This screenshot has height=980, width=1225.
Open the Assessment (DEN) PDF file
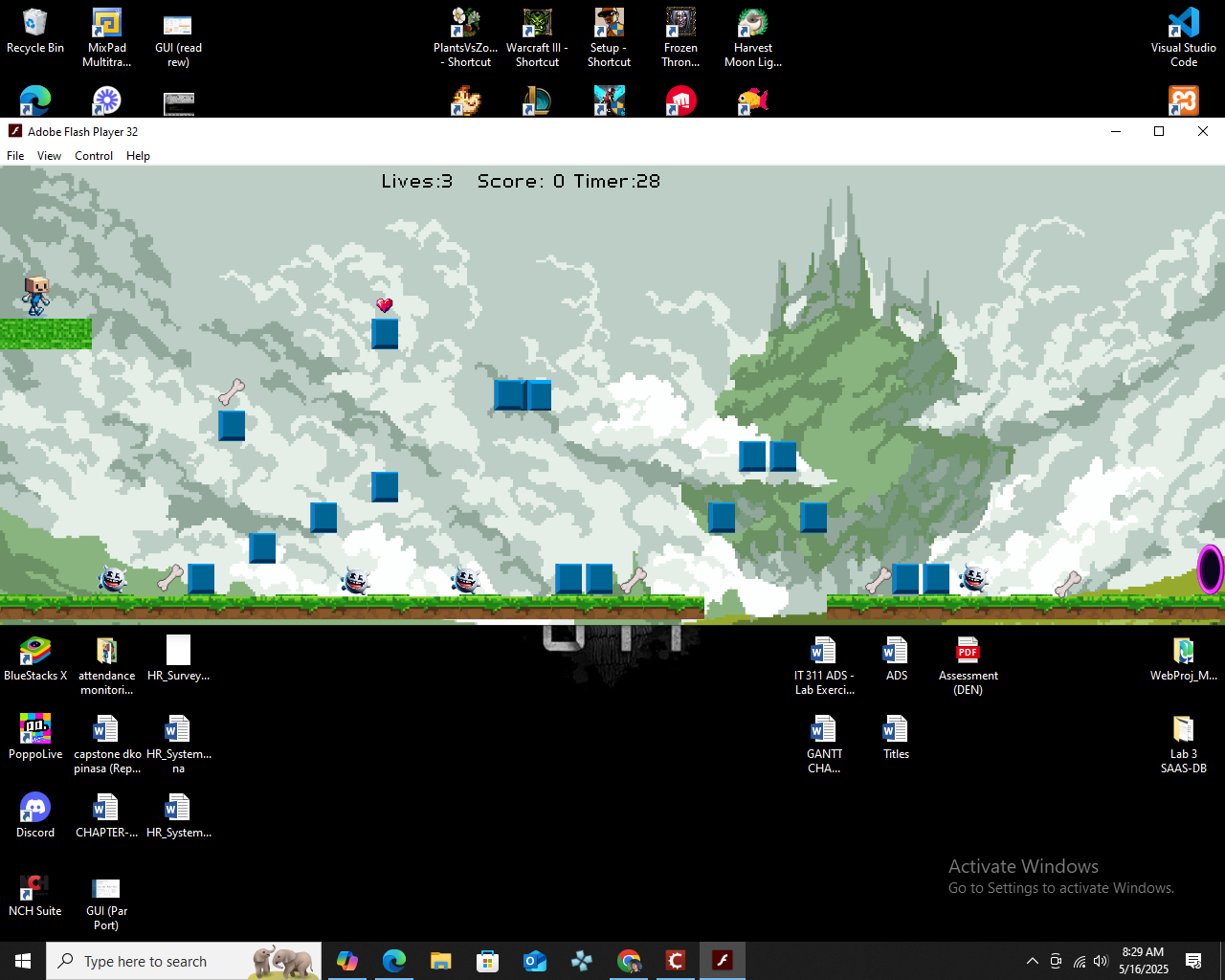point(968,666)
